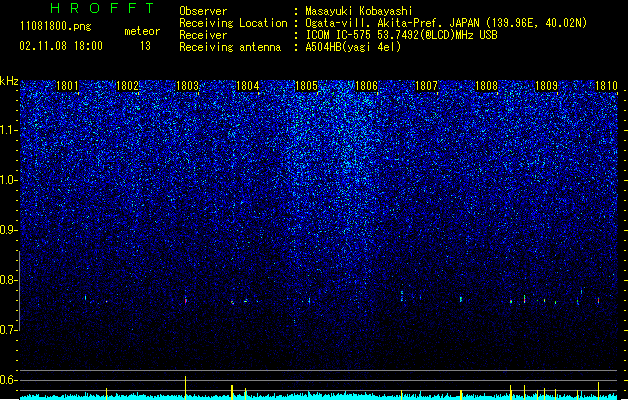Click the 1.1 kHz axis label
This screenshot has height=400, width=629.
9,130
